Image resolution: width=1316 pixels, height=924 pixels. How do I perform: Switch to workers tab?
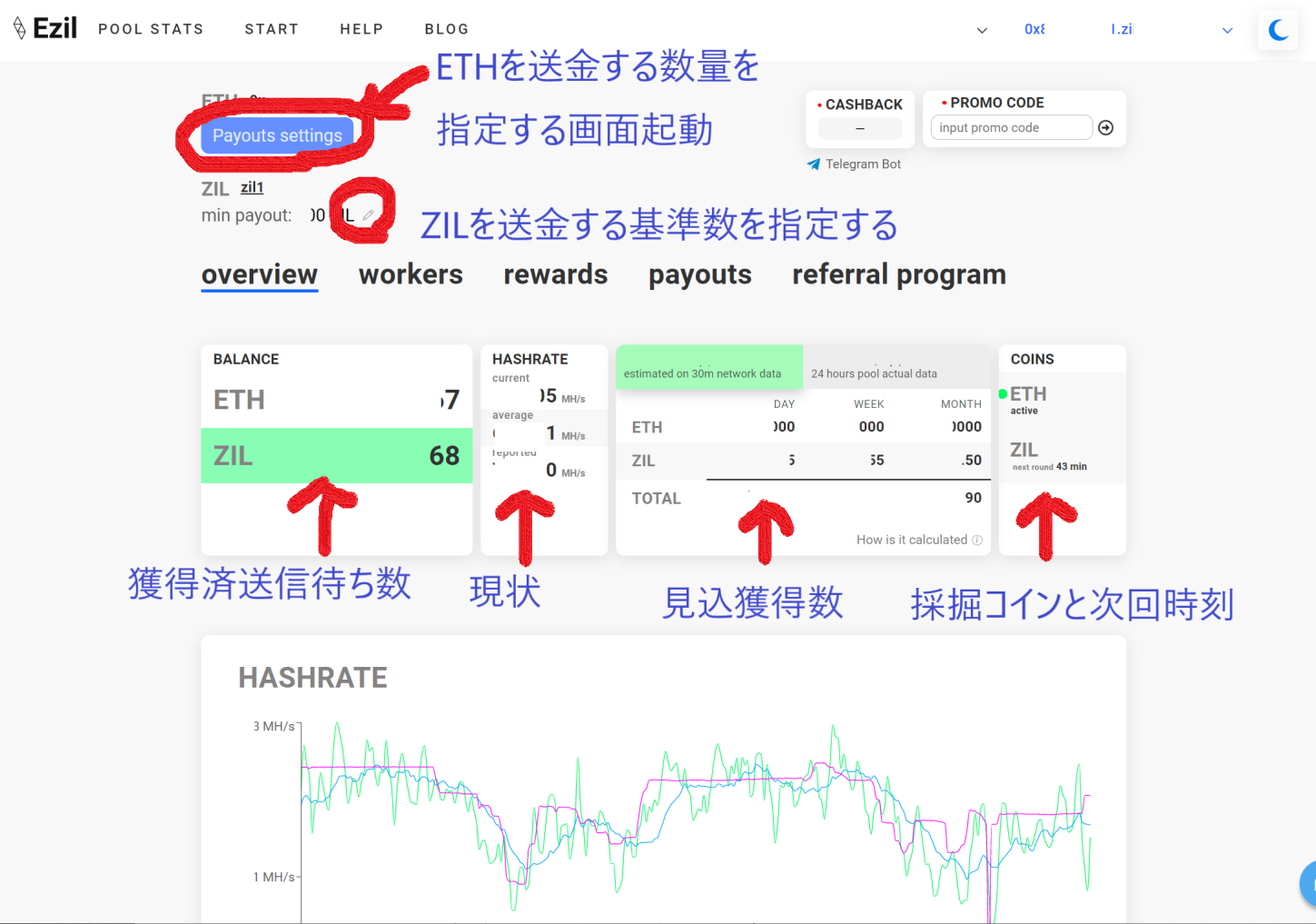point(411,274)
